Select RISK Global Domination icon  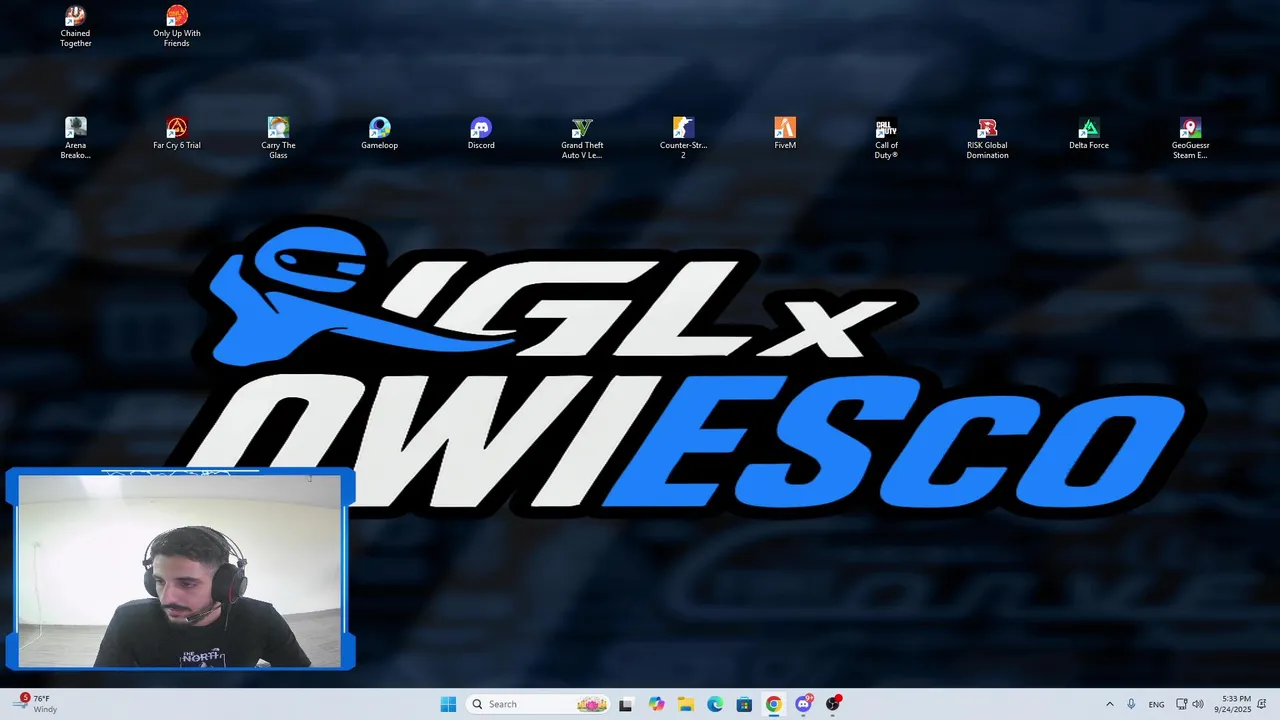coord(987,139)
